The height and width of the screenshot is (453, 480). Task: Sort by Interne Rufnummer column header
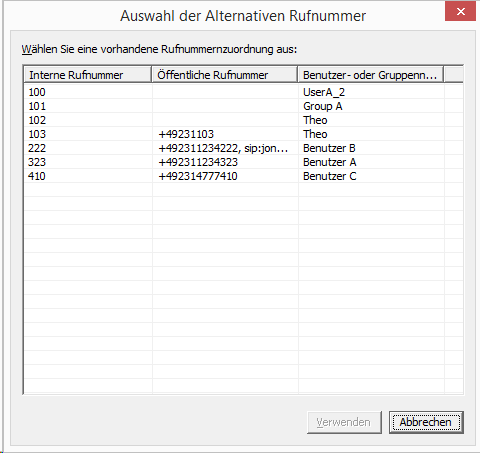pos(88,75)
